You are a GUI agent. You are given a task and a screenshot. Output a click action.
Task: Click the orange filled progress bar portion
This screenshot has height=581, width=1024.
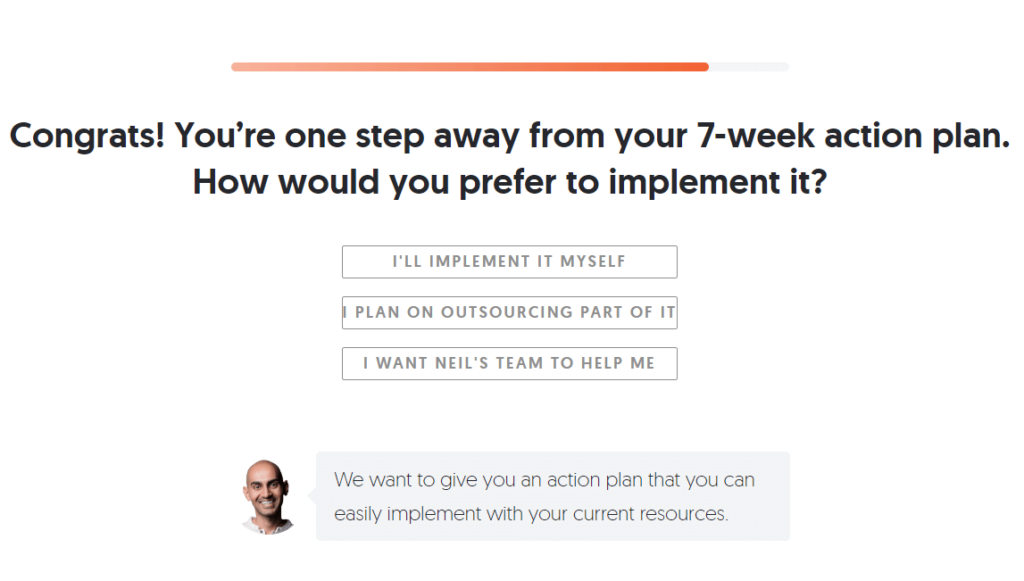[x=470, y=67]
